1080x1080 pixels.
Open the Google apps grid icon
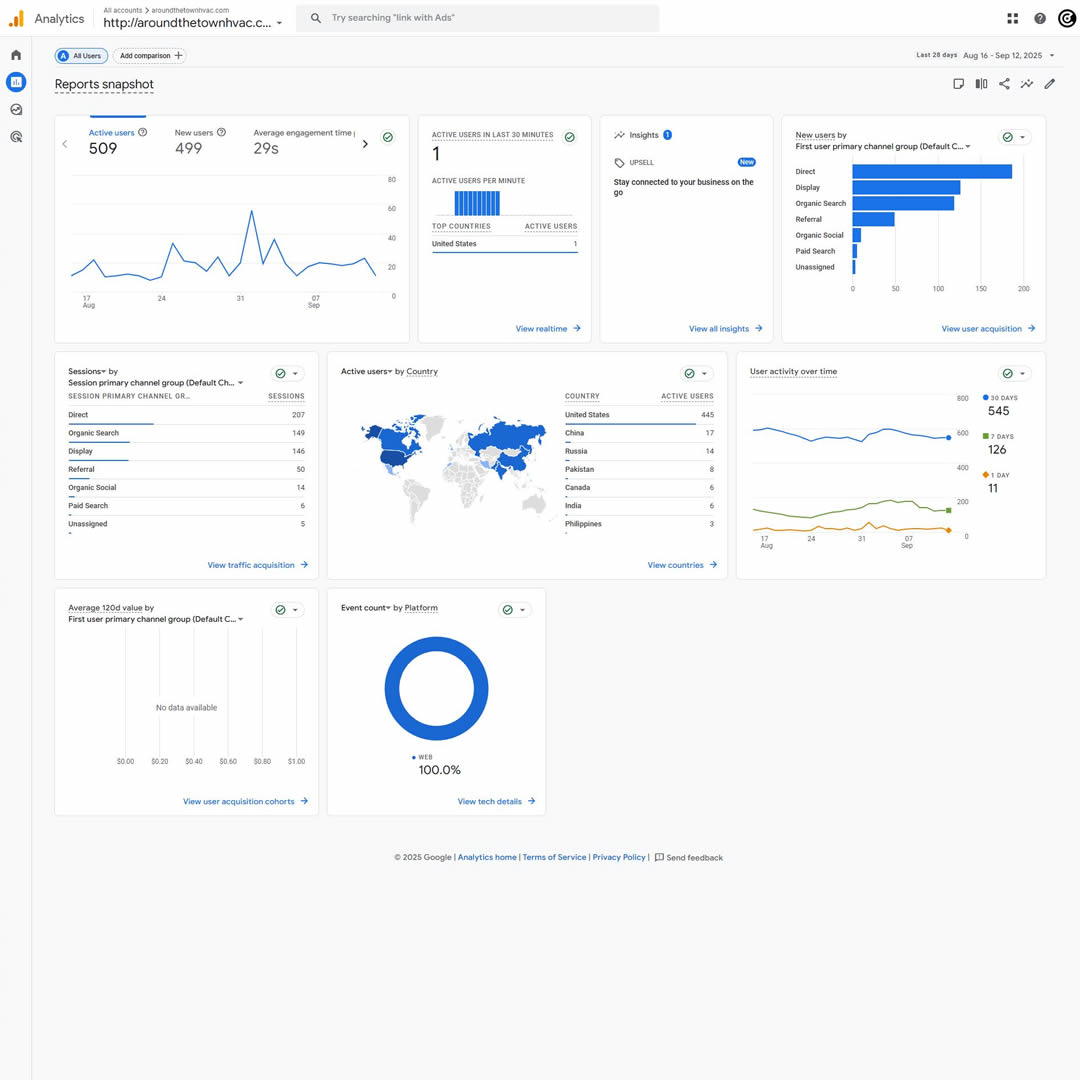1013,18
